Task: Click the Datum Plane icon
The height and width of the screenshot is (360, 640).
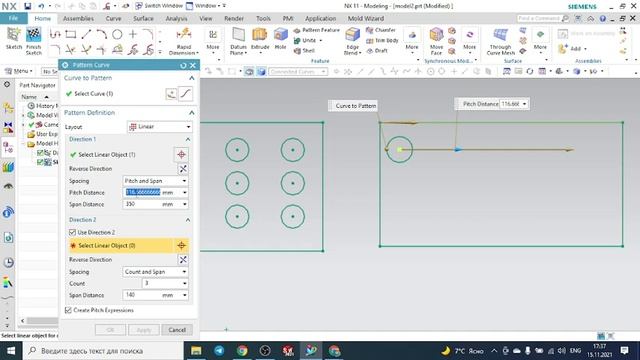Action: tap(238, 35)
